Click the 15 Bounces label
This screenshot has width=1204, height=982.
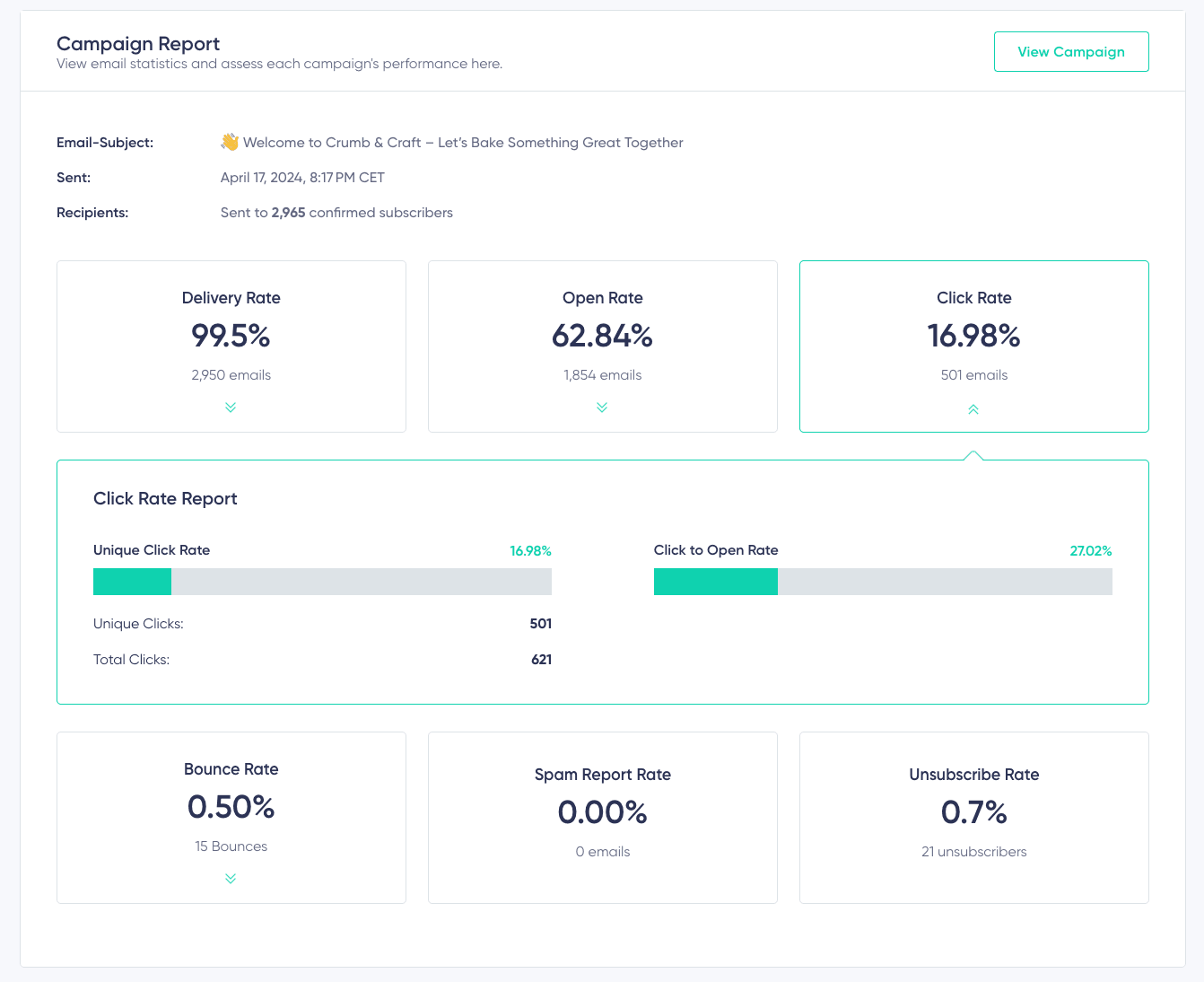click(231, 846)
